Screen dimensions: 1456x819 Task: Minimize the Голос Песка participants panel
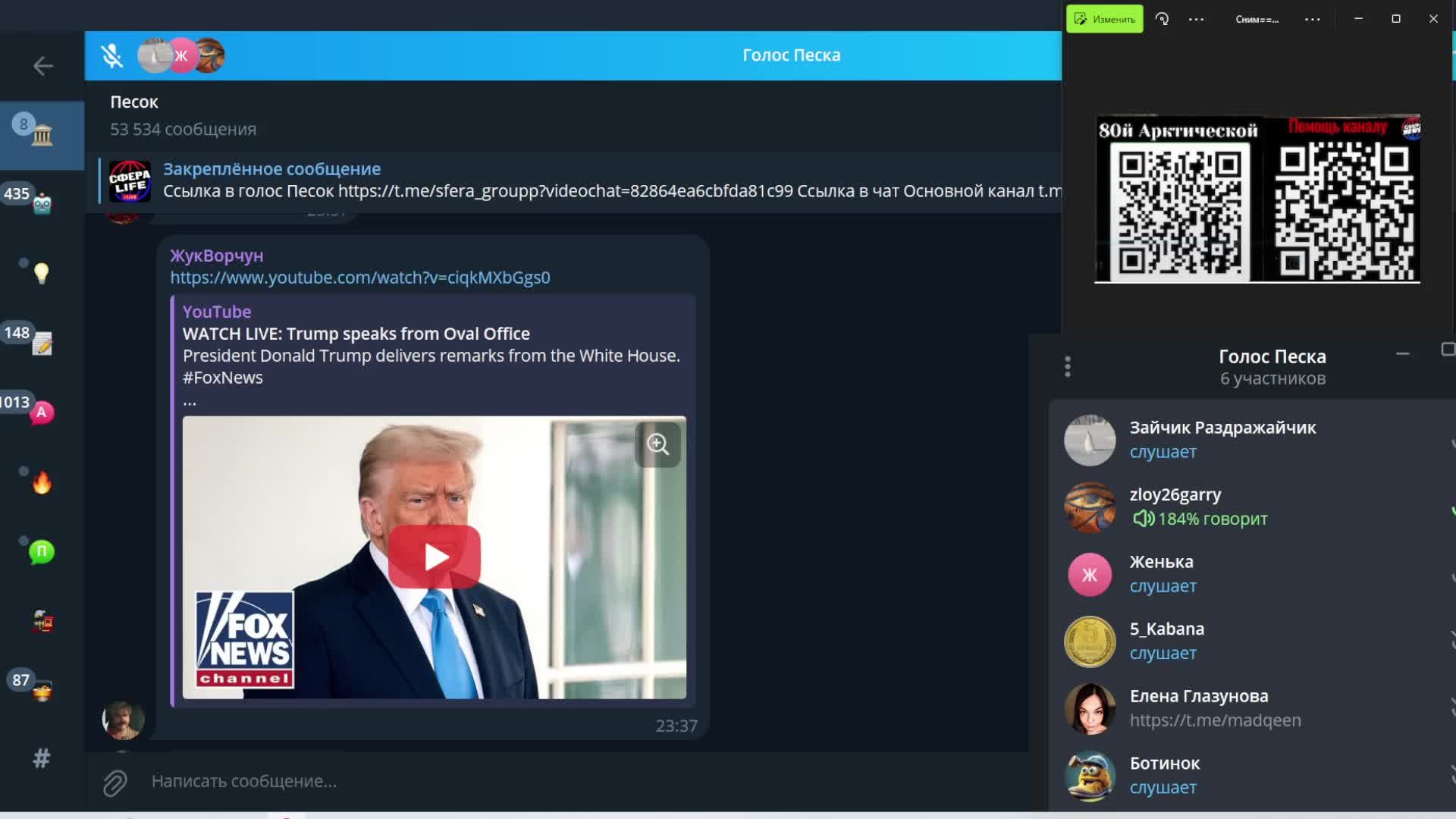click(1403, 353)
